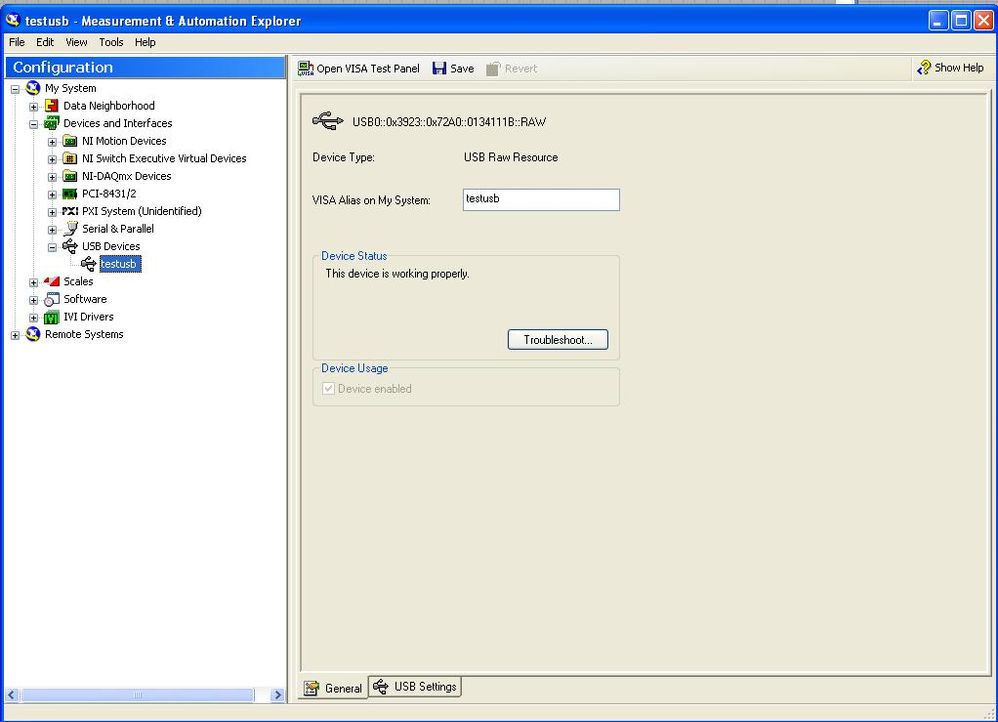
Task: Click the IVI Drivers icon
Action: click(x=52, y=317)
